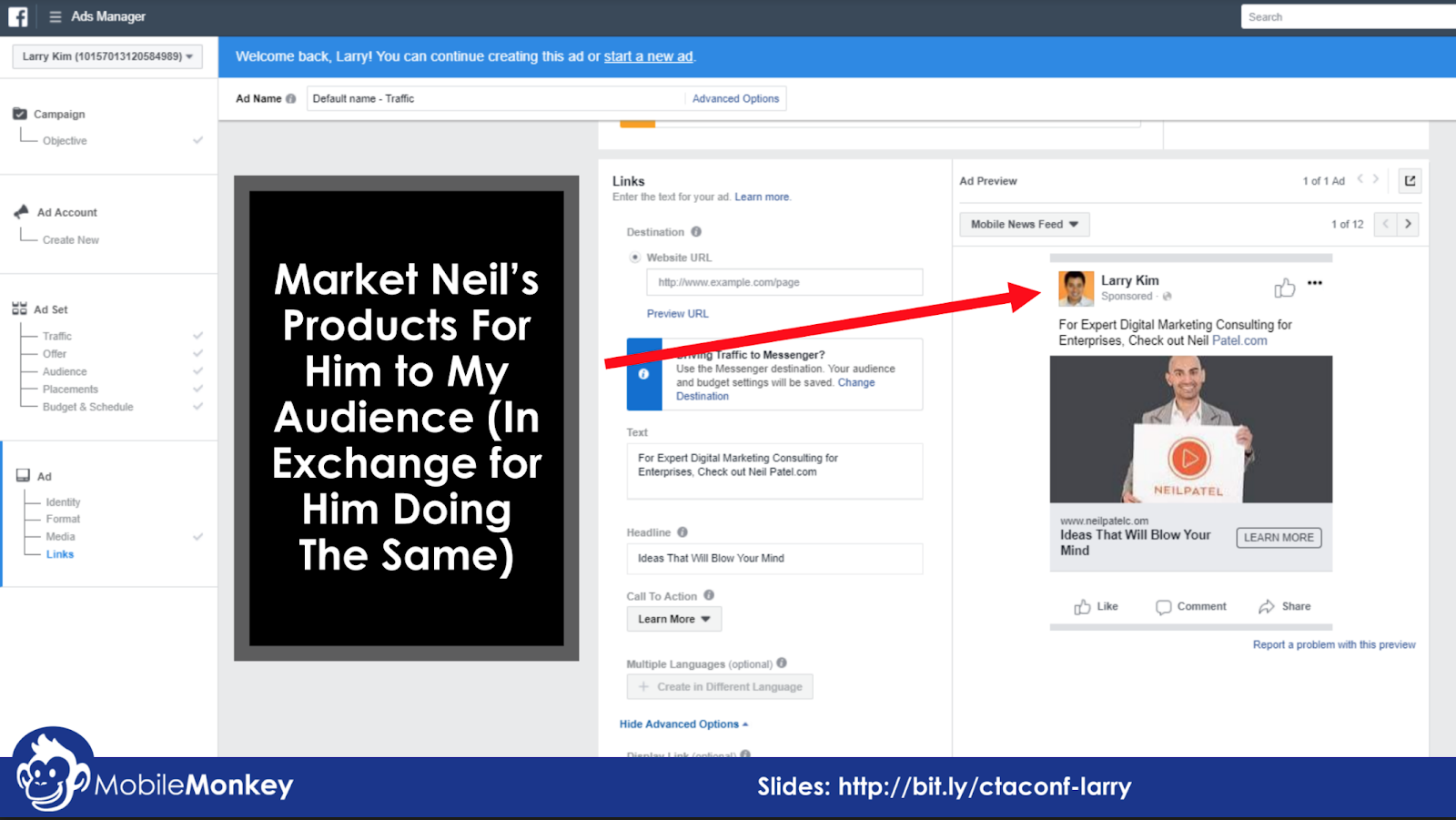Focus the Ad Name input field
This screenshot has width=1456, height=820.
pyautogui.click(x=495, y=98)
